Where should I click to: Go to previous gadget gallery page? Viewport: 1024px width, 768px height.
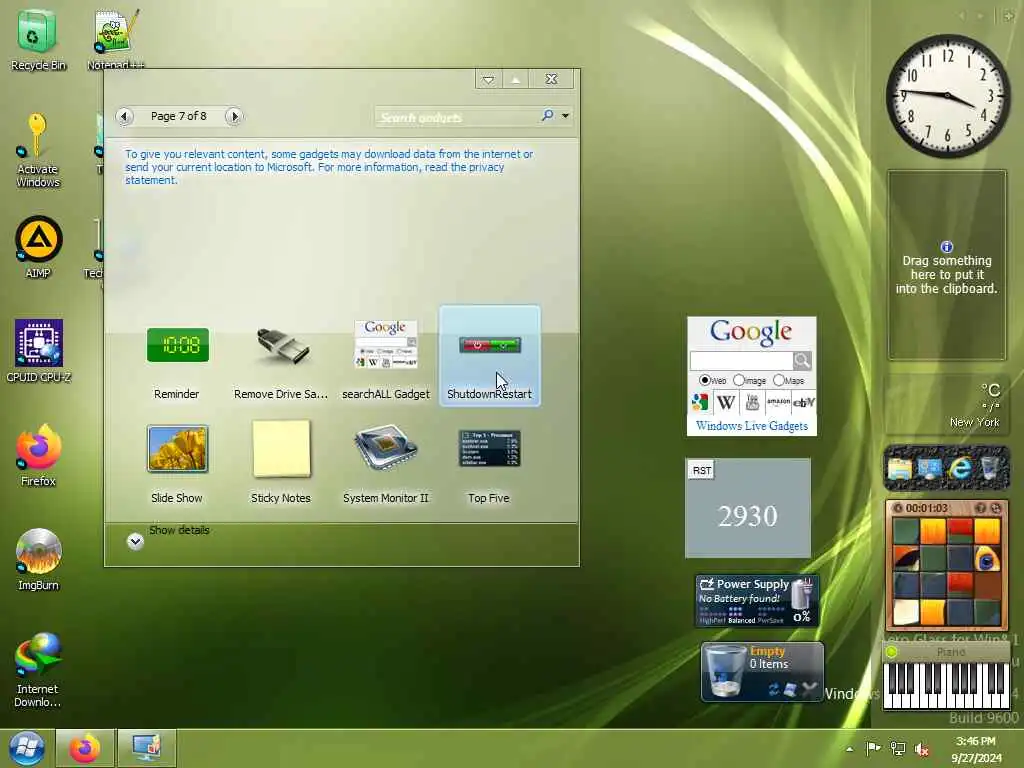[125, 116]
